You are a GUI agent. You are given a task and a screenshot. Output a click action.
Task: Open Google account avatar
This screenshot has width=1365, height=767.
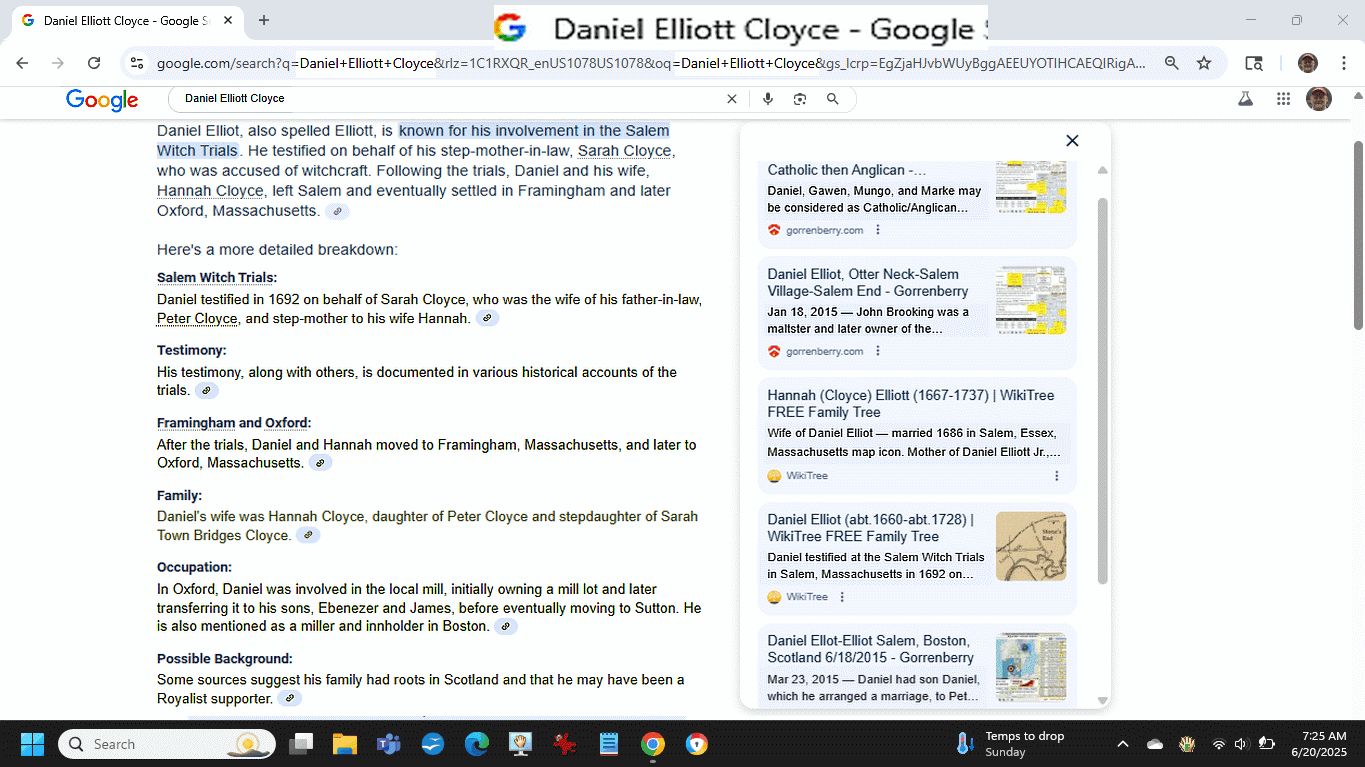1319,99
